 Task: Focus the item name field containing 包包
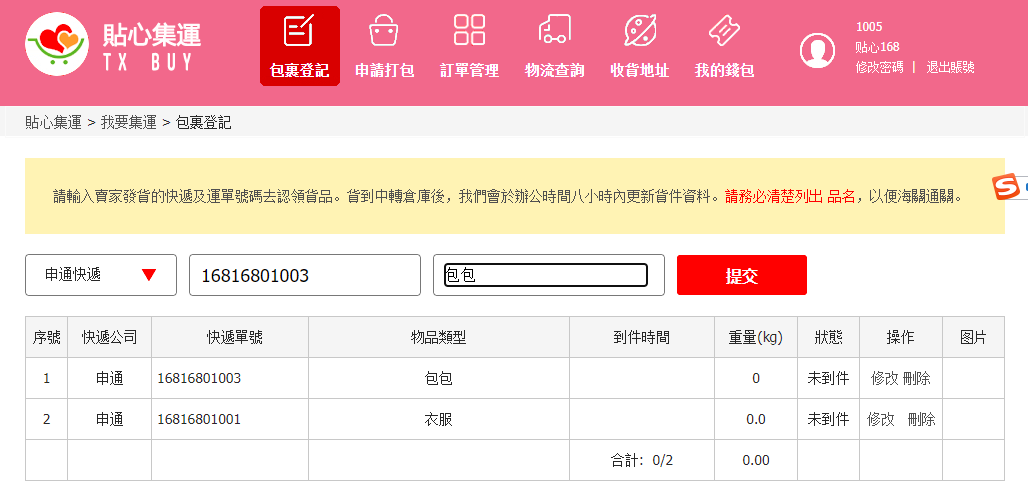[546, 275]
